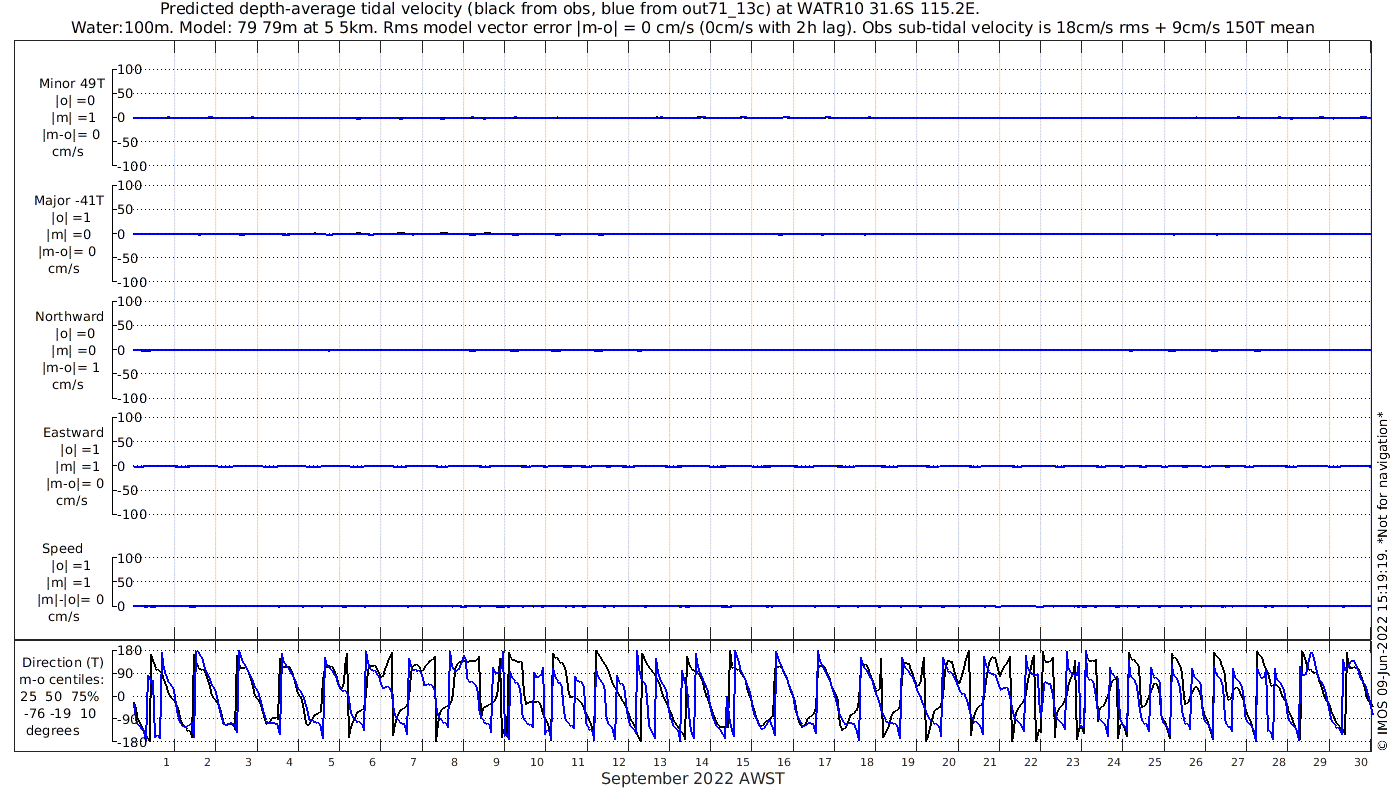Click day '20' on the time axis
This screenshot has width=1400, height=800.
tap(949, 762)
